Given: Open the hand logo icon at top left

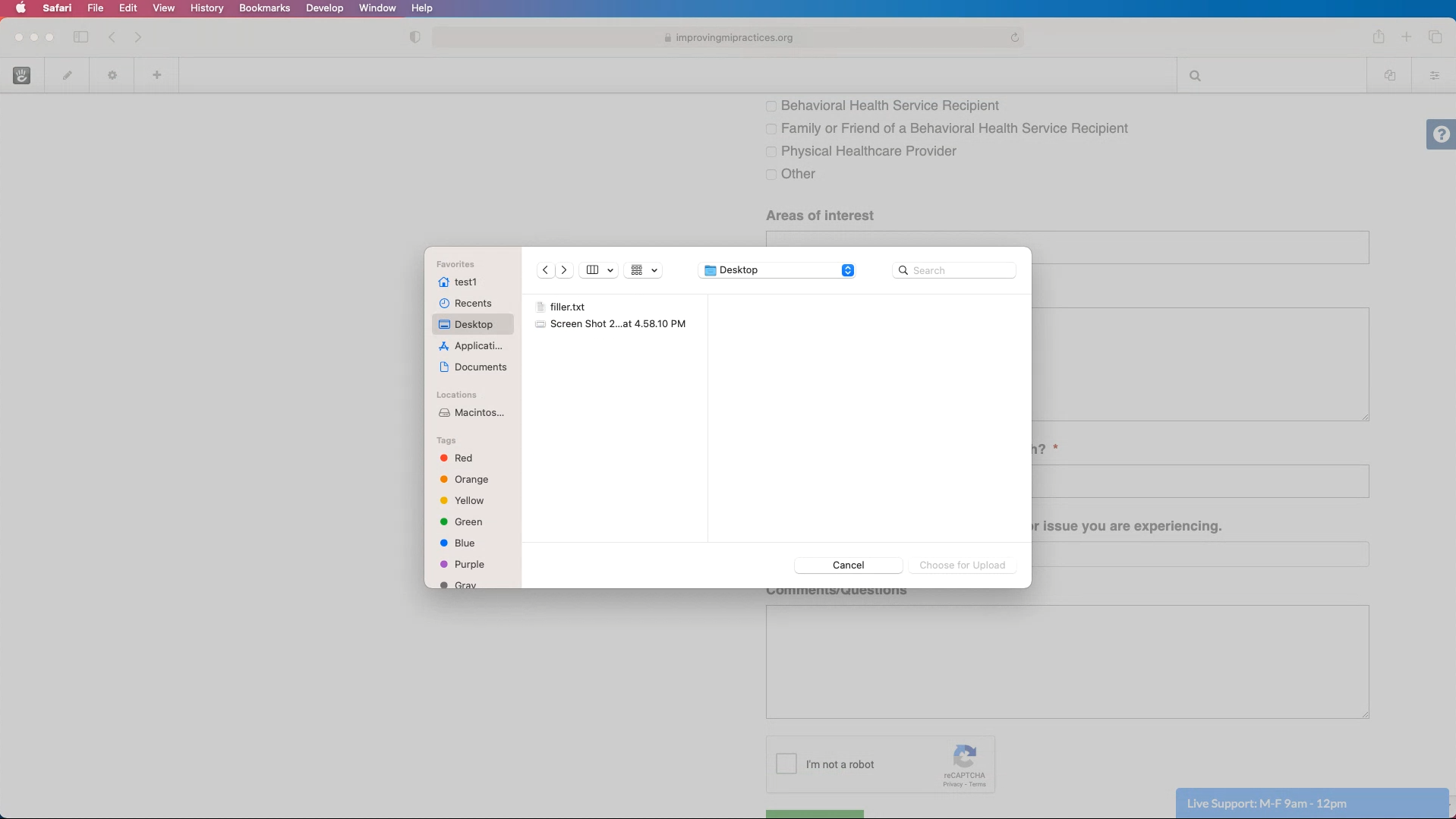Looking at the screenshot, I should (22, 74).
